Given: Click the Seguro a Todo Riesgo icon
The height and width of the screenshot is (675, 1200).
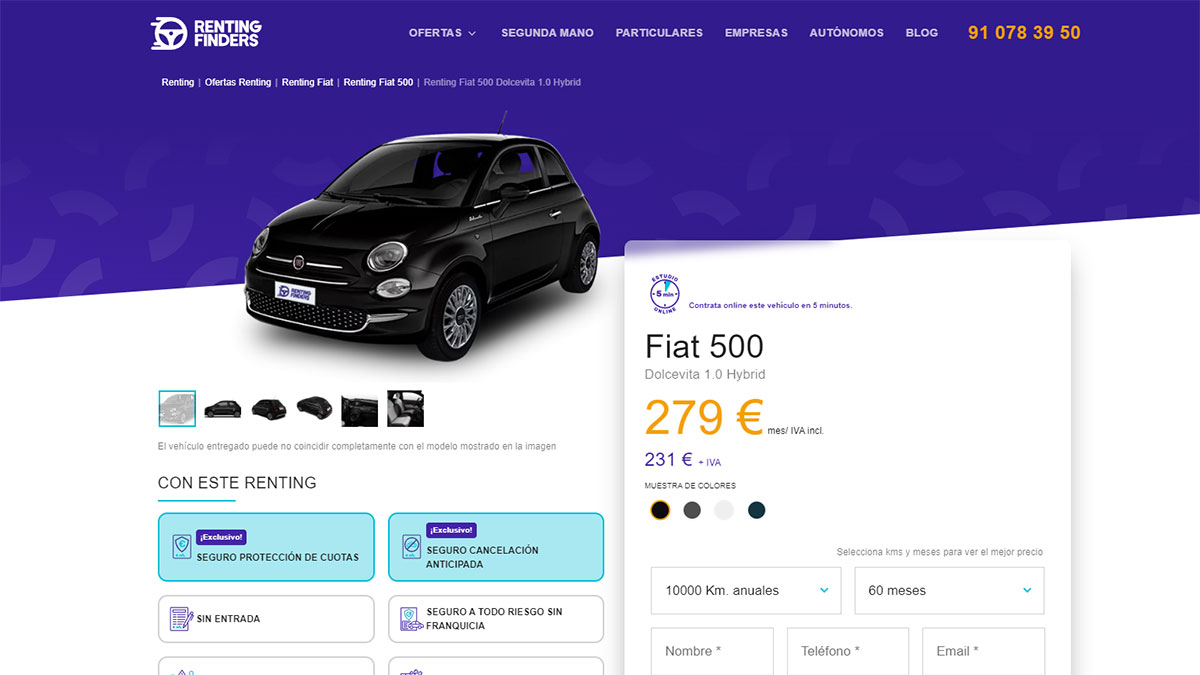Looking at the screenshot, I should (412, 618).
